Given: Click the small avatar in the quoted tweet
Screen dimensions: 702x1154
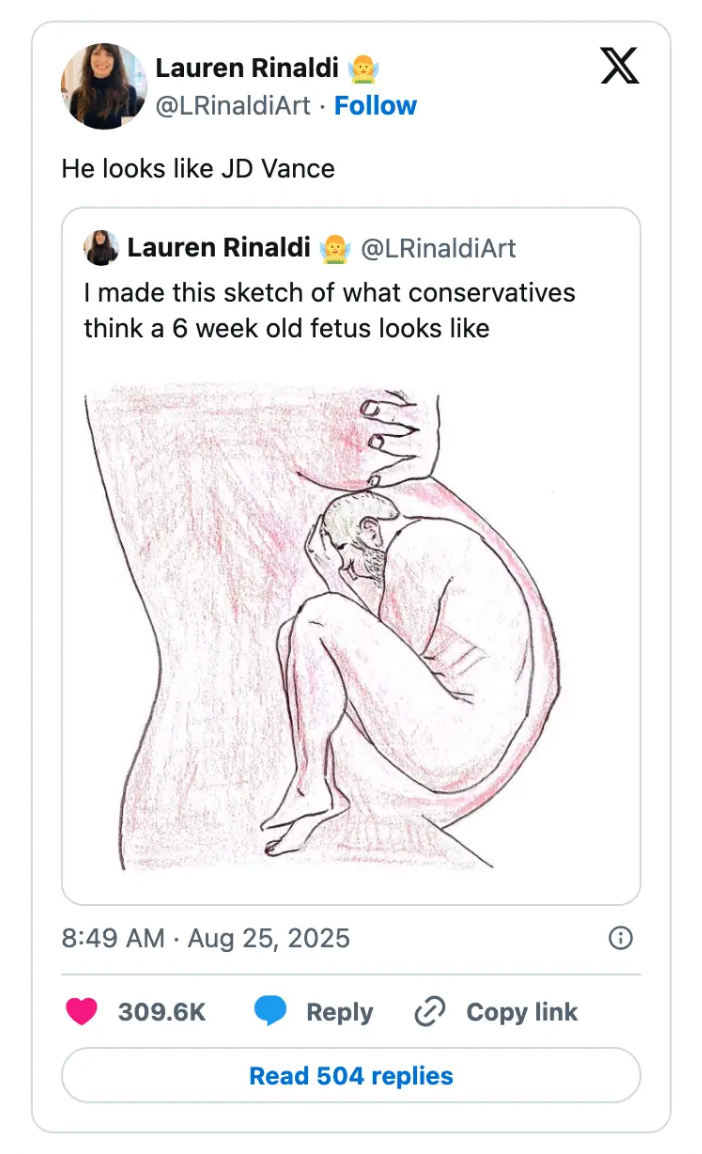Looking at the screenshot, I should (101, 247).
